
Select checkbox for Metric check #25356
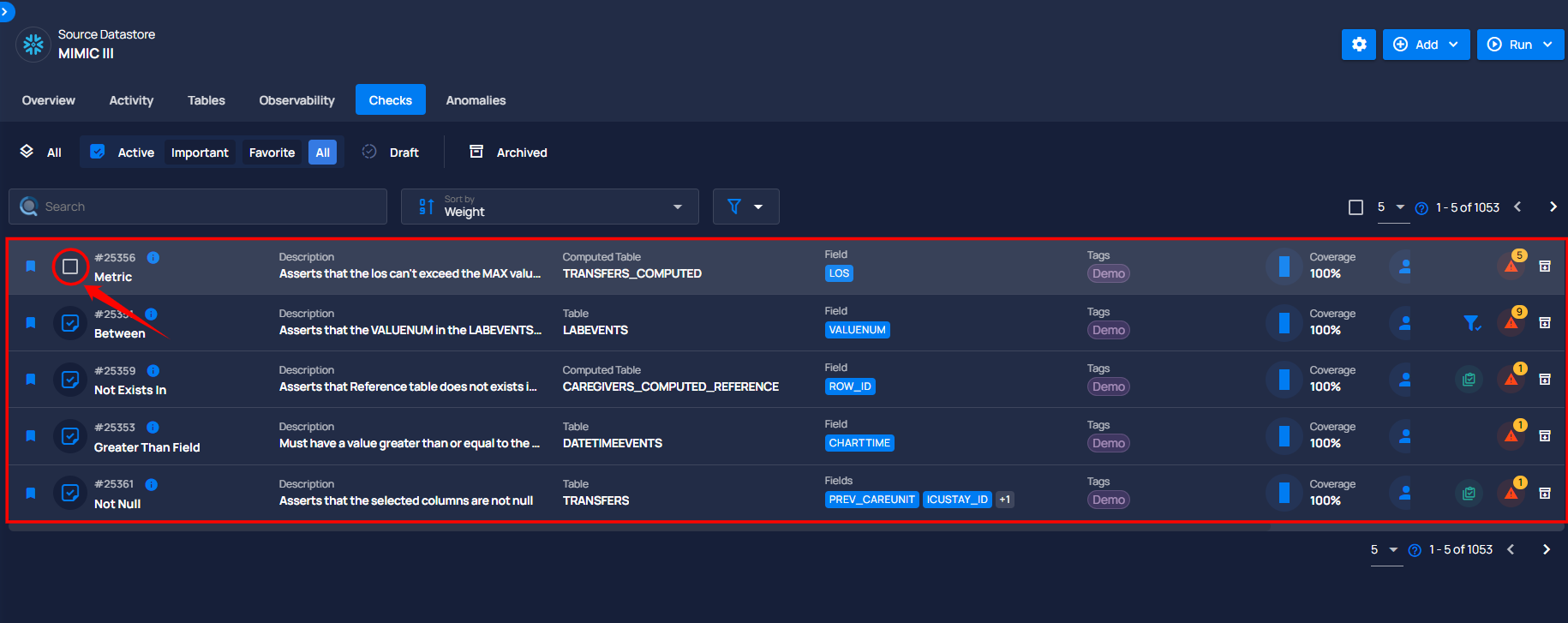coord(70,267)
